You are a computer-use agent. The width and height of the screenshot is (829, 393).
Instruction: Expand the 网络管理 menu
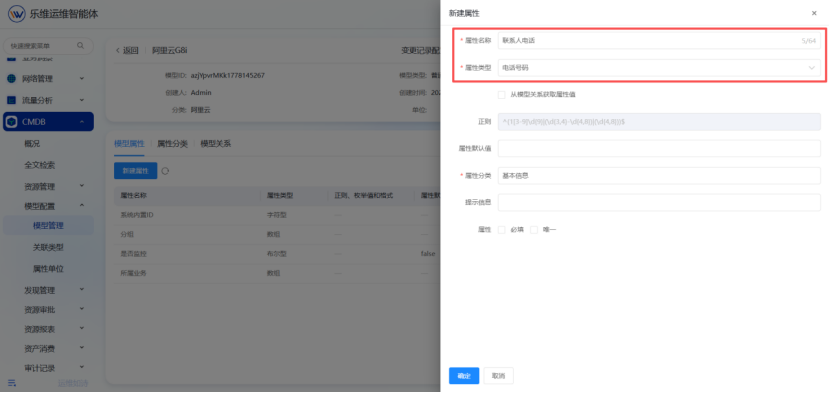(82, 79)
